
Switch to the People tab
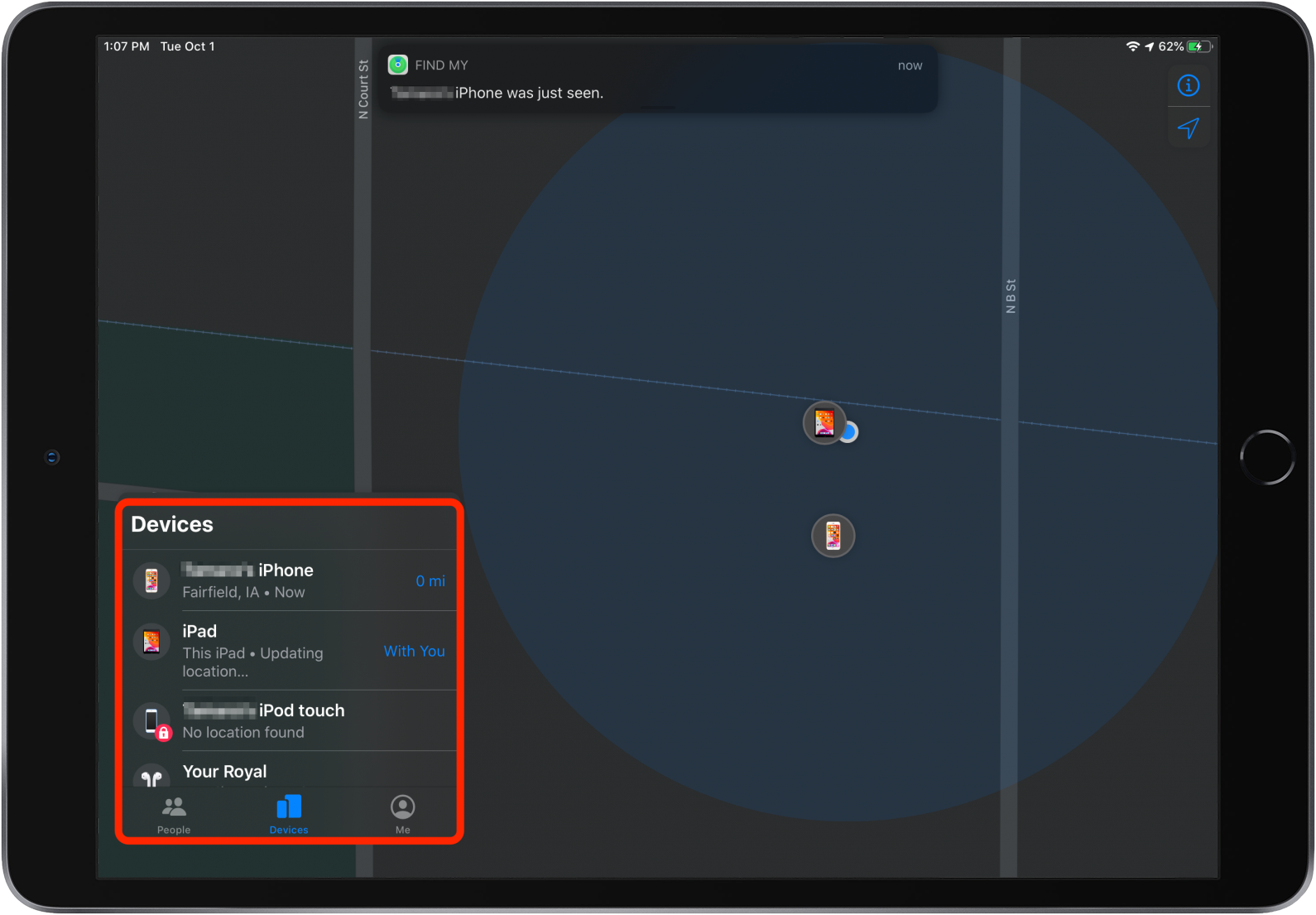pos(174,815)
